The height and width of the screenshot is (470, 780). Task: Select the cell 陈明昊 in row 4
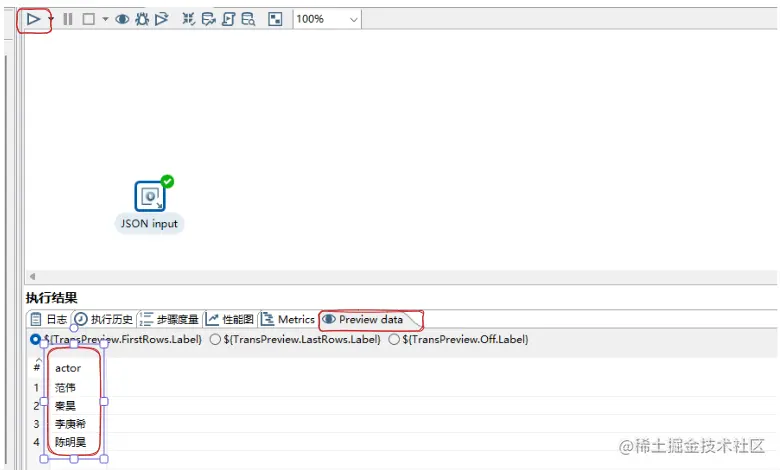(x=70, y=442)
